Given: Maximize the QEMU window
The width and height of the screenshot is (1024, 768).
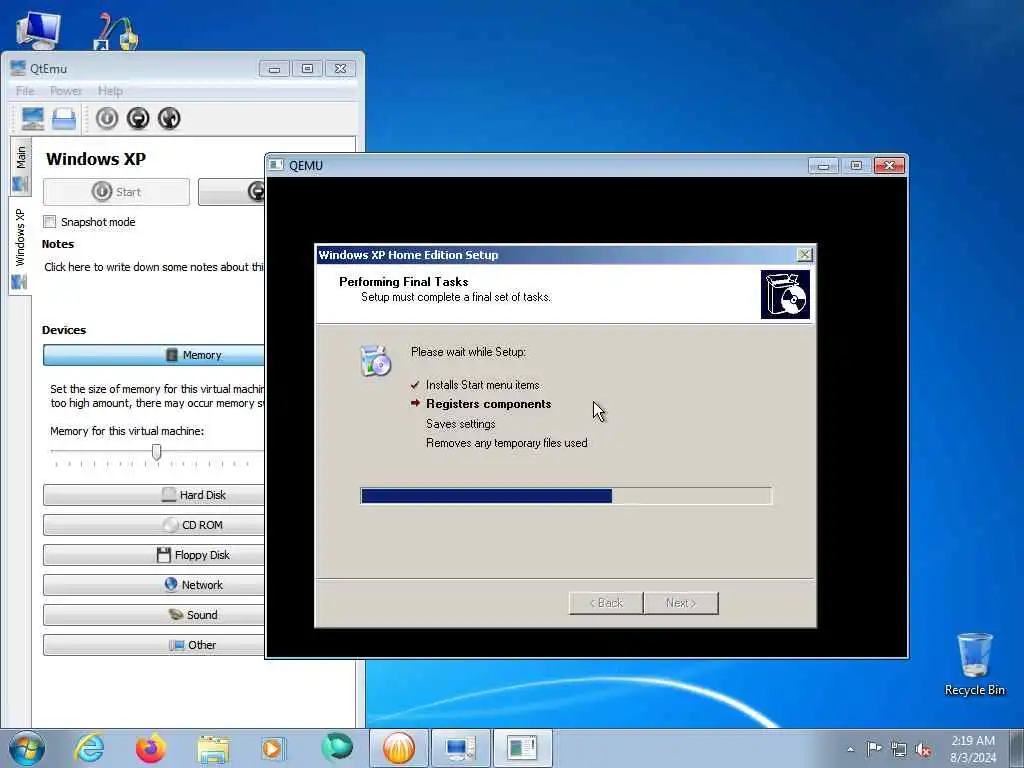Looking at the screenshot, I should tap(856, 166).
